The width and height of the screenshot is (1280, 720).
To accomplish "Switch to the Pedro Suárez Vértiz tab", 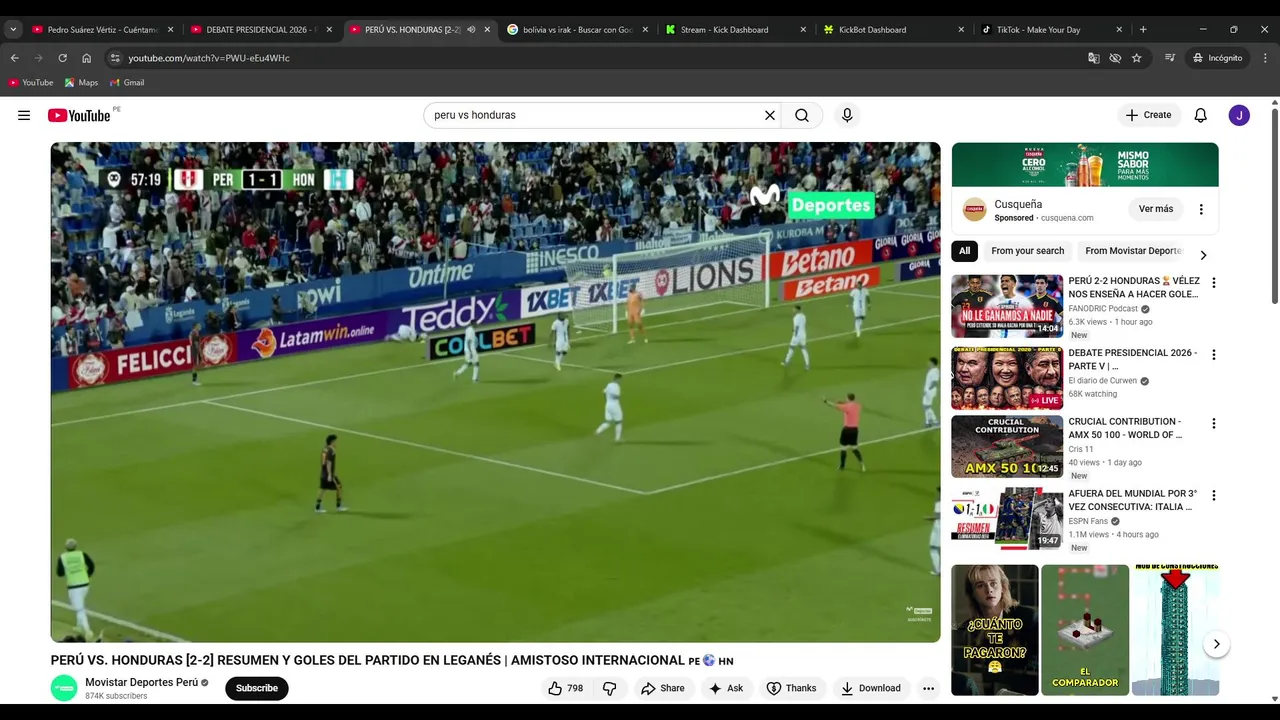I will [103, 30].
